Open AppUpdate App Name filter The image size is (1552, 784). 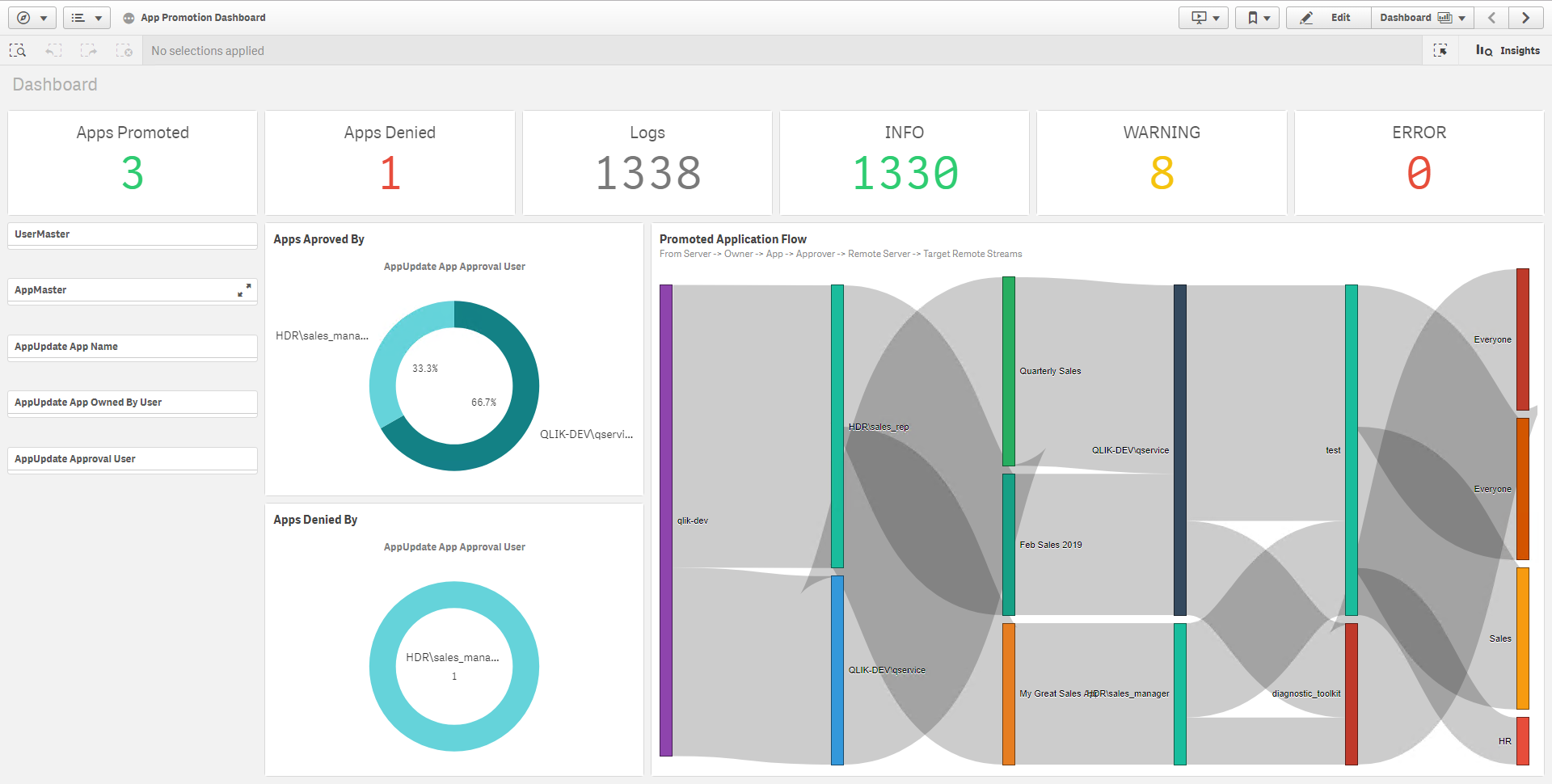[x=133, y=347]
